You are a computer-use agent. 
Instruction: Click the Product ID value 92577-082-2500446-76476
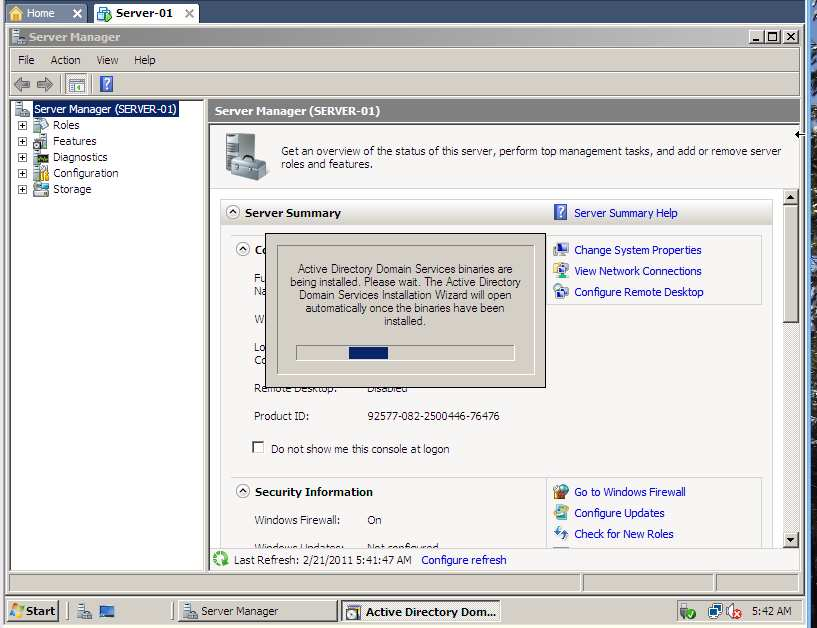click(x=433, y=416)
